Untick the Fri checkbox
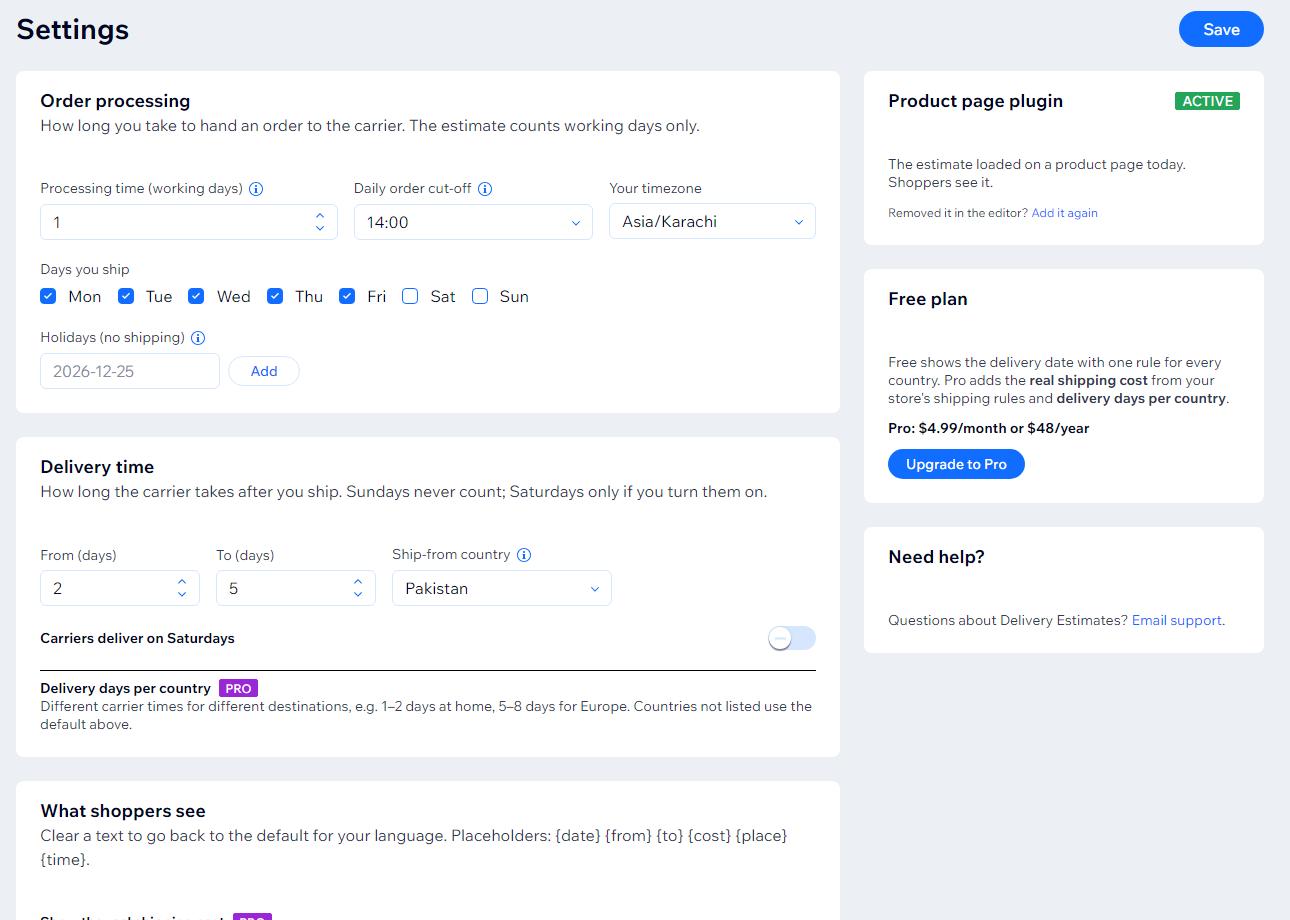The width and height of the screenshot is (1290, 920). click(347, 296)
